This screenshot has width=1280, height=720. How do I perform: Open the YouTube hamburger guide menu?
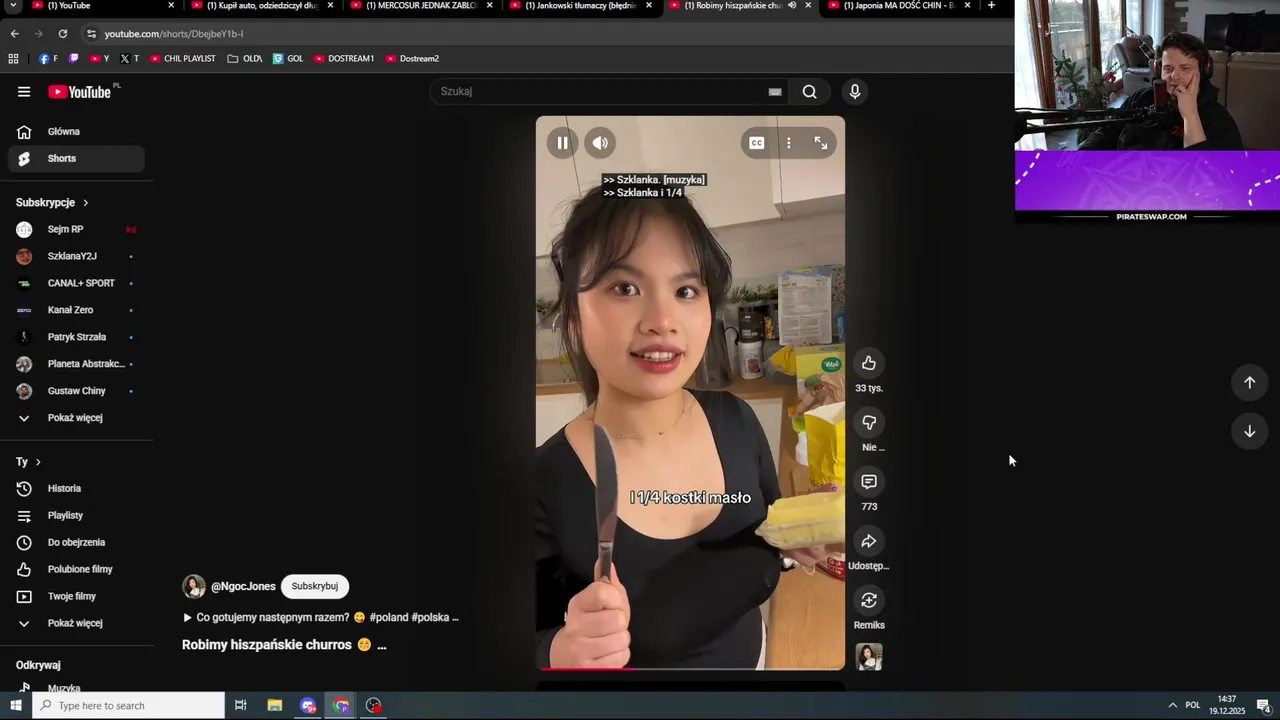point(24,92)
